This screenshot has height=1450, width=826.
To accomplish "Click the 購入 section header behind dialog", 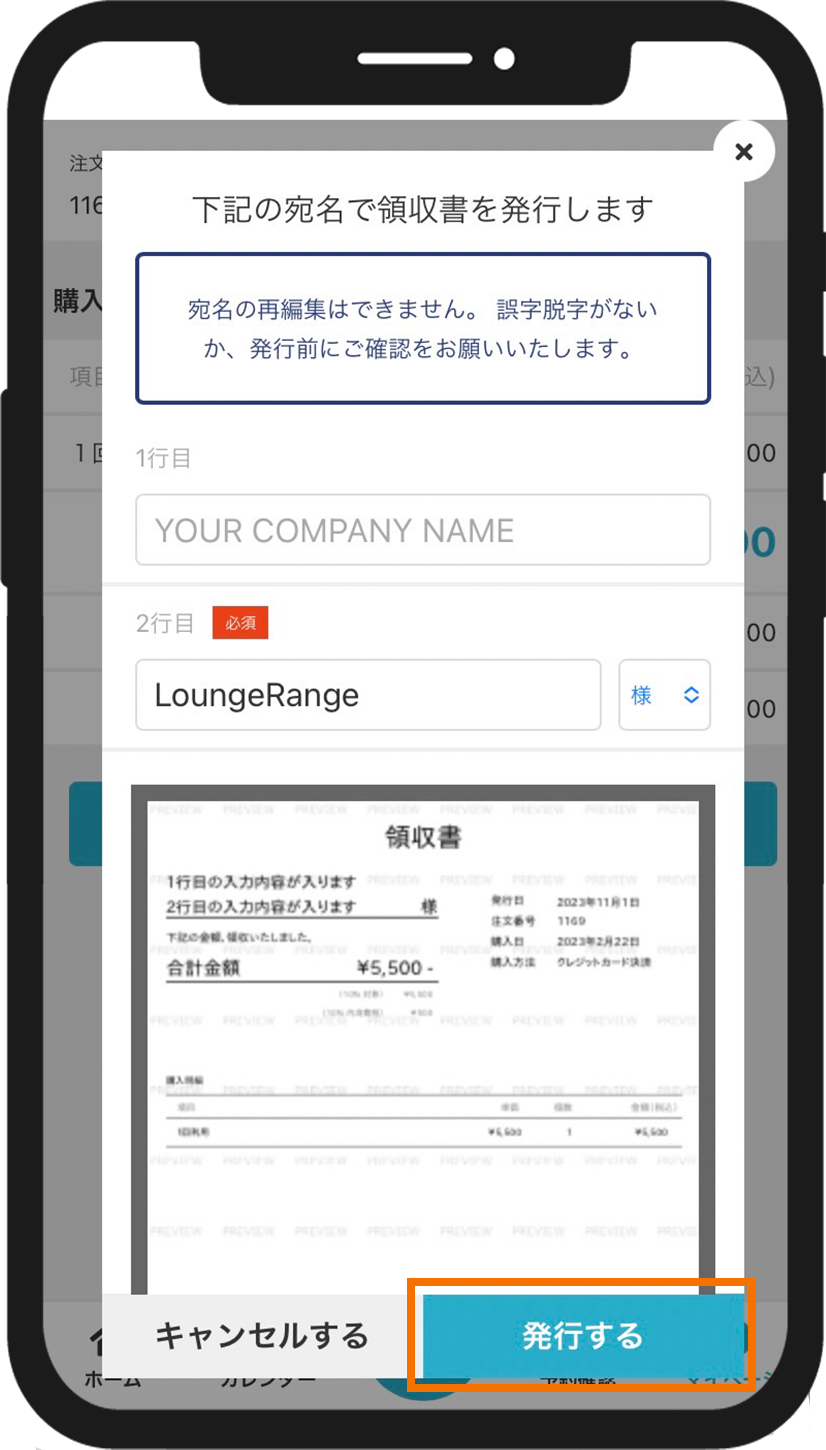I will pos(77,302).
